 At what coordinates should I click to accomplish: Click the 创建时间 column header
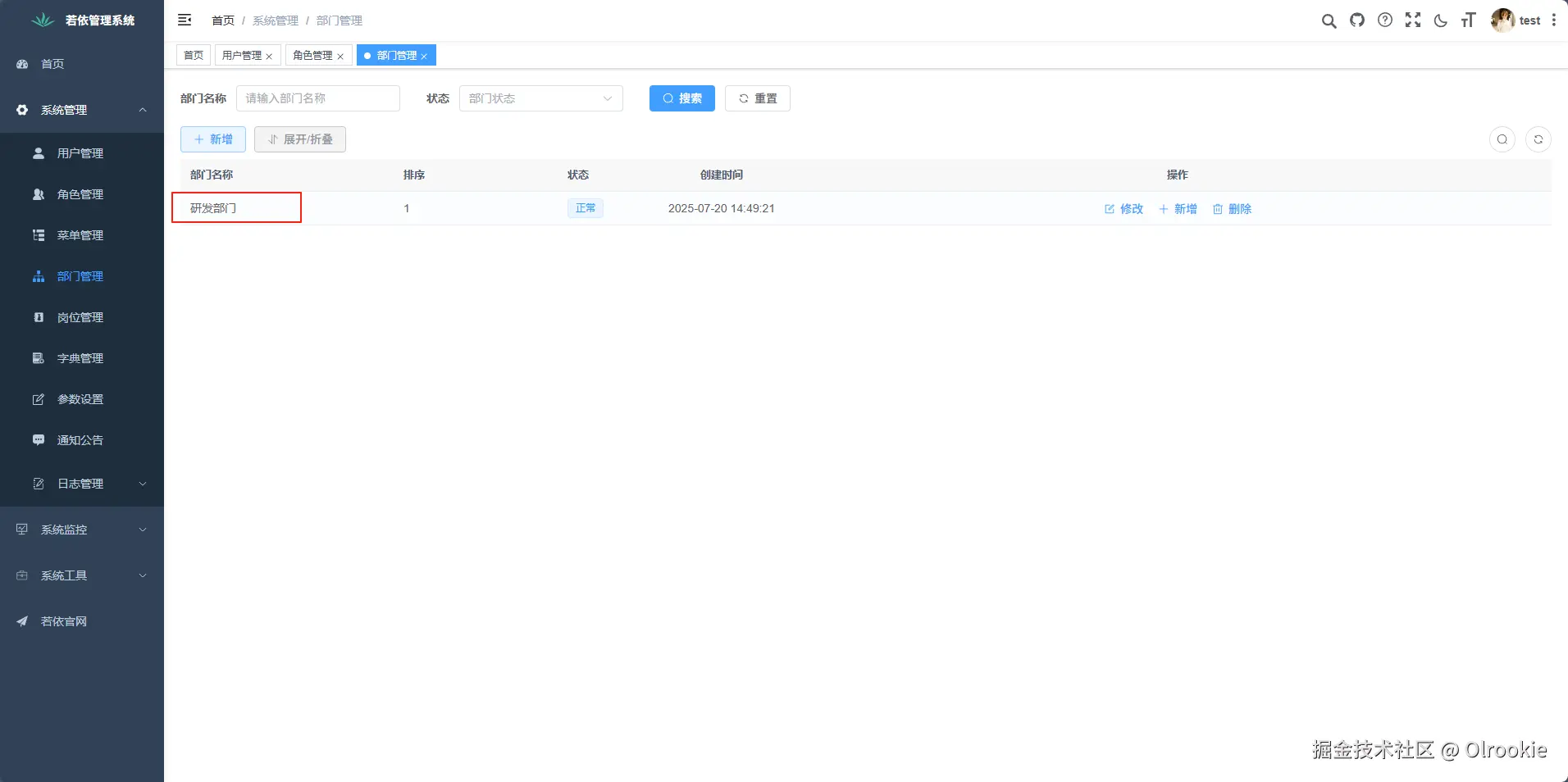click(x=722, y=175)
